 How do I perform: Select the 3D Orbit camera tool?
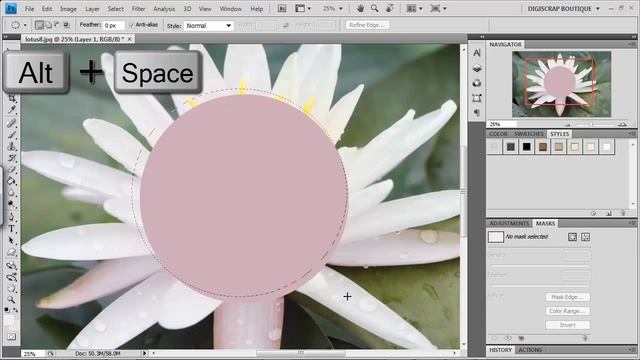coord(11,277)
